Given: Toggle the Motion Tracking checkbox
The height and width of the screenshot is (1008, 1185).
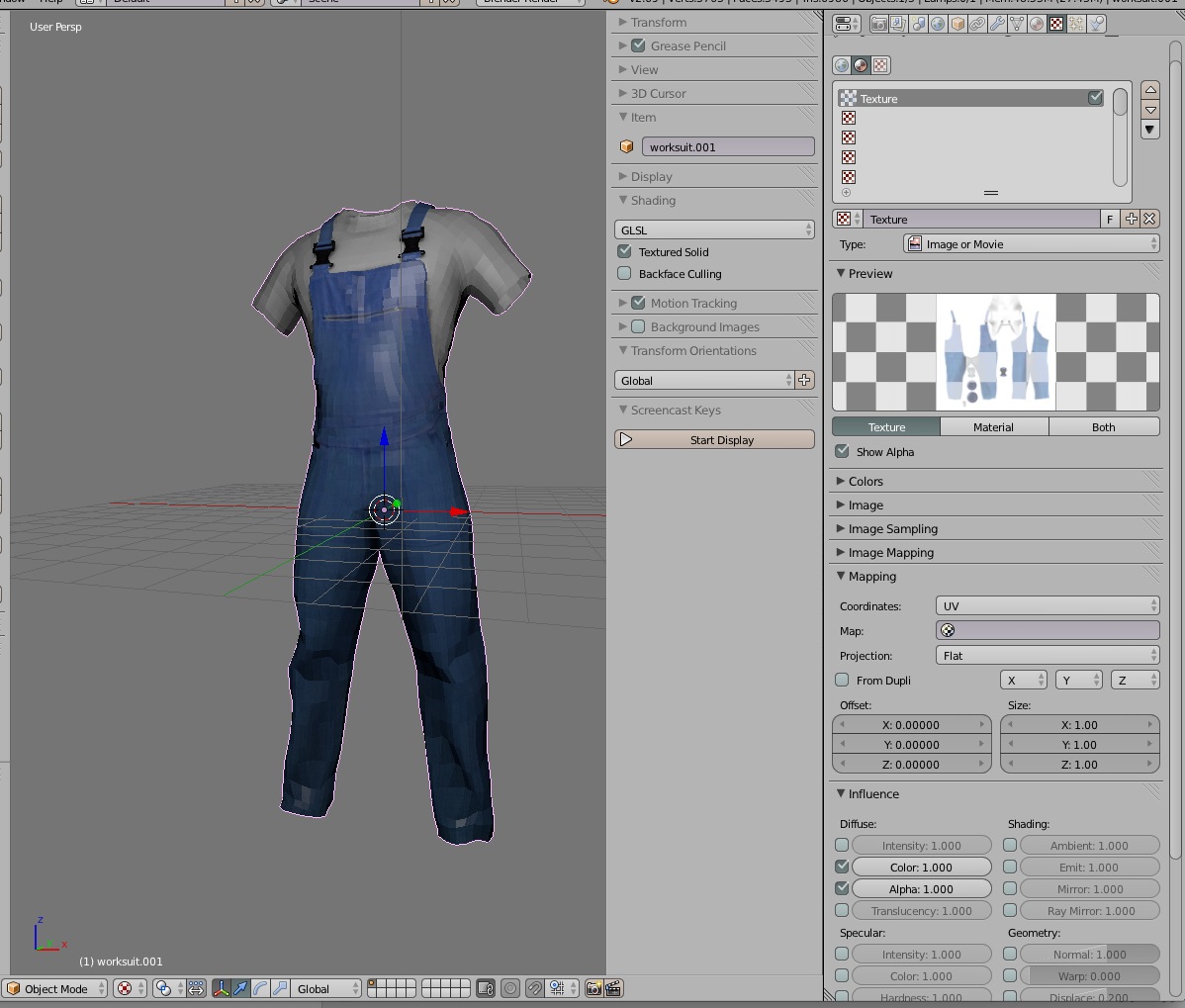Looking at the screenshot, I should pos(638,303).
